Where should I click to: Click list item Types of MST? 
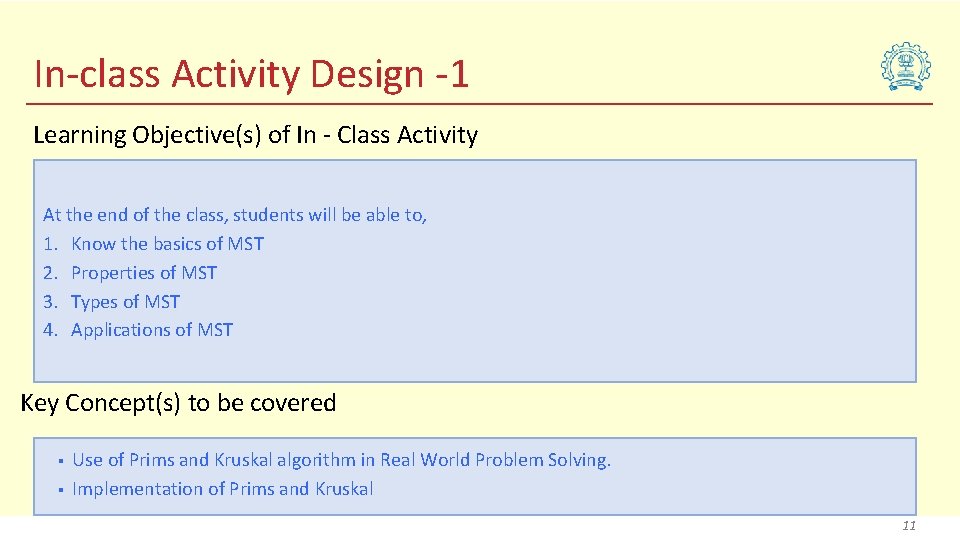125,301
